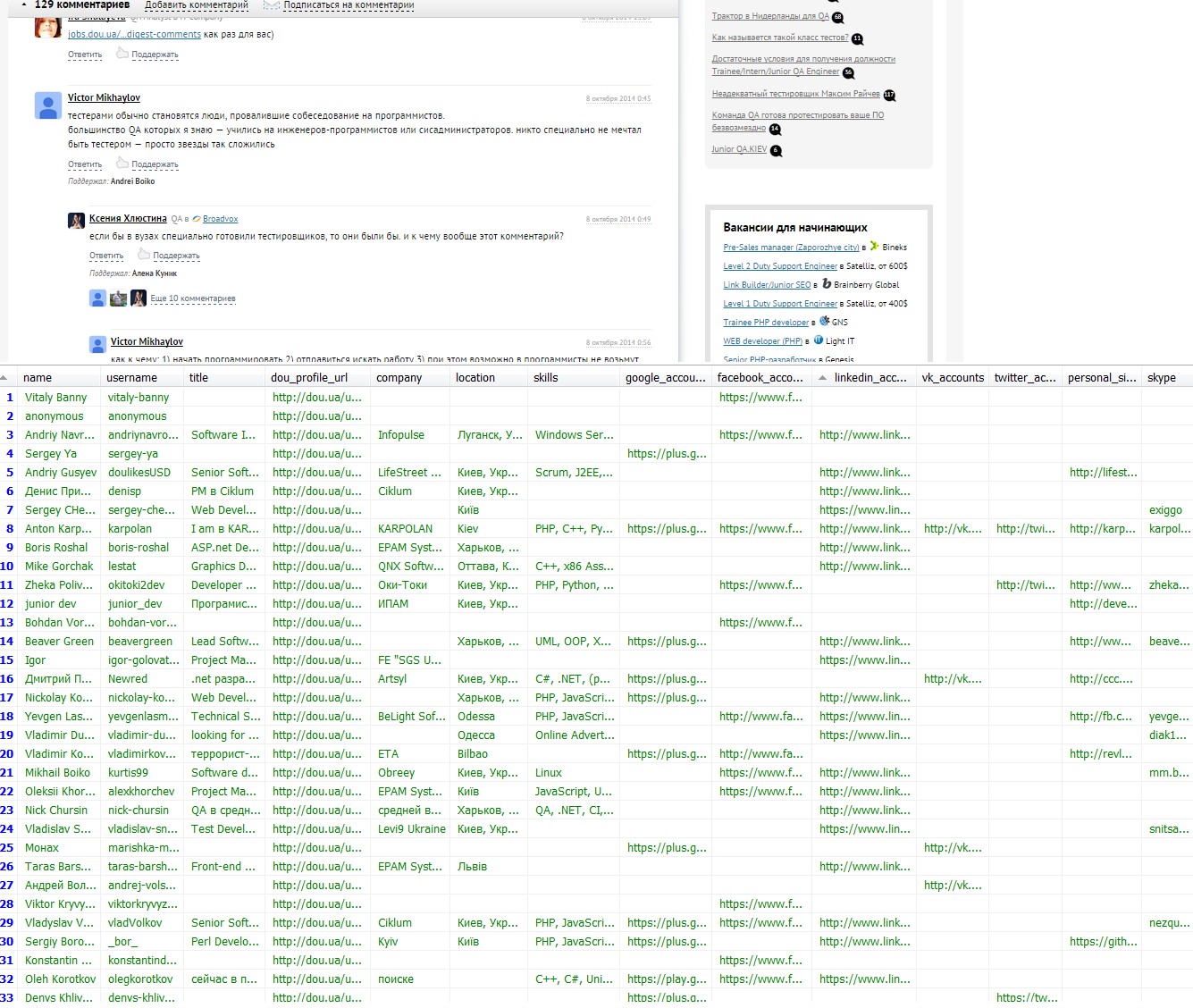Click Ответить under Ксения Хлюстина's comment

pos(106,256)
